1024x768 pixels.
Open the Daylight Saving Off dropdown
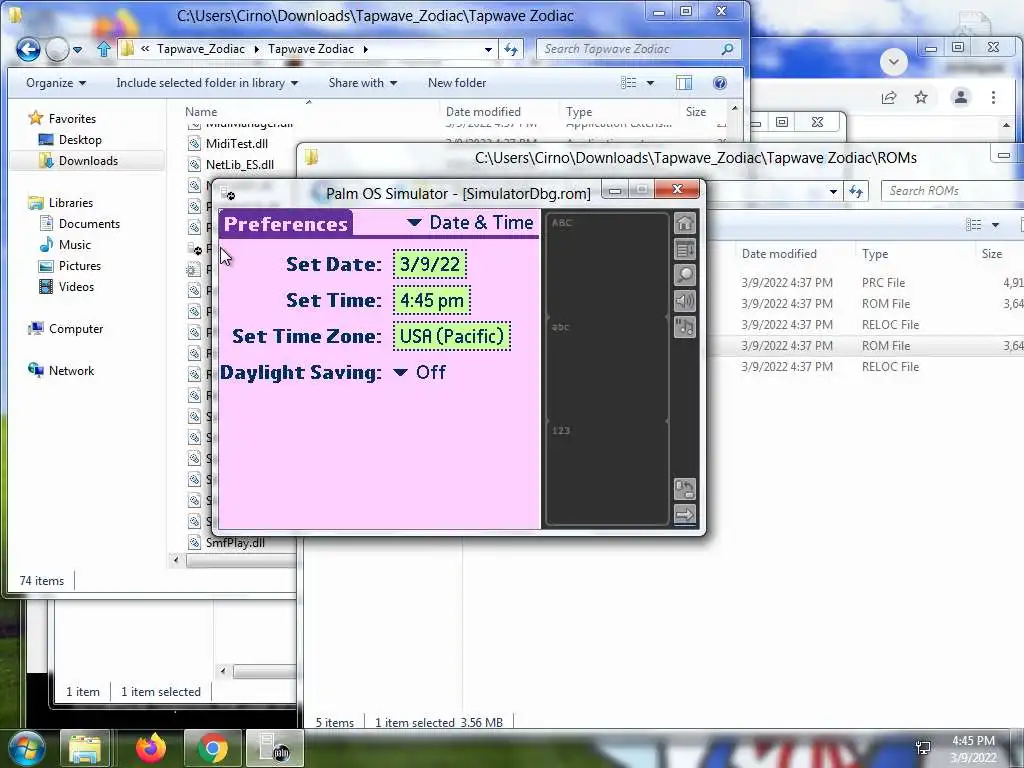pos(419,372)
